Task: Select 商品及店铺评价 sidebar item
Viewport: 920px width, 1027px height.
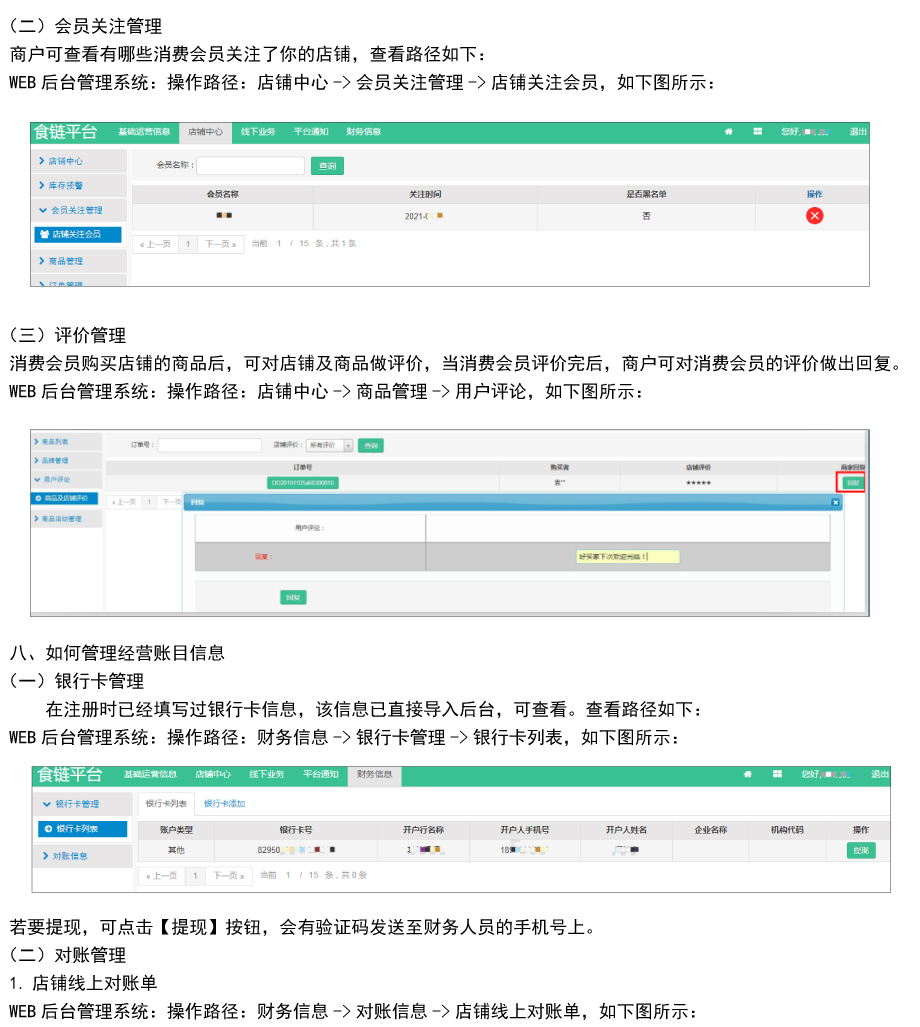Action: (65, 498)
